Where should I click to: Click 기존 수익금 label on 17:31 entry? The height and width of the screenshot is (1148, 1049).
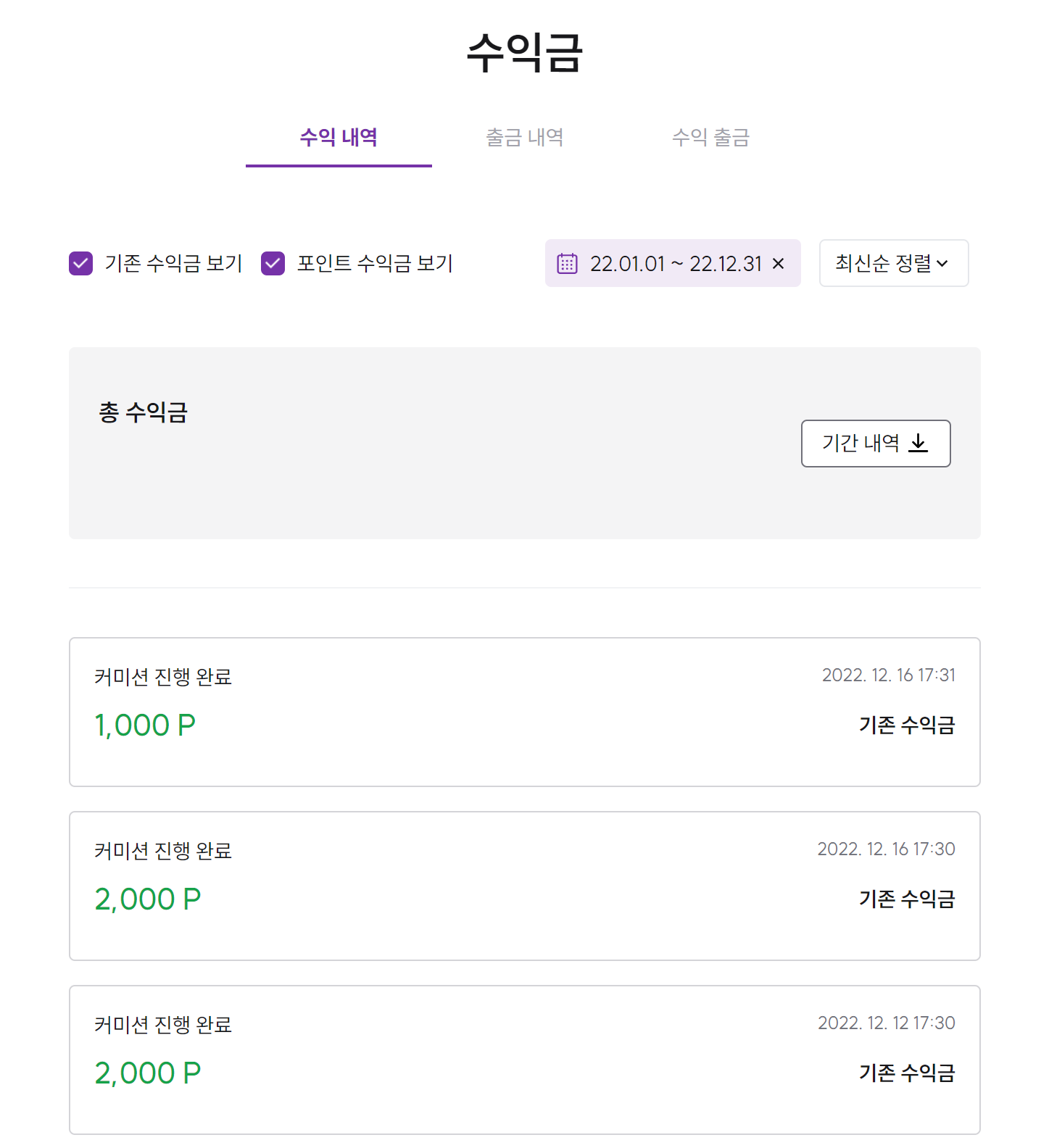tap(906, 725)
